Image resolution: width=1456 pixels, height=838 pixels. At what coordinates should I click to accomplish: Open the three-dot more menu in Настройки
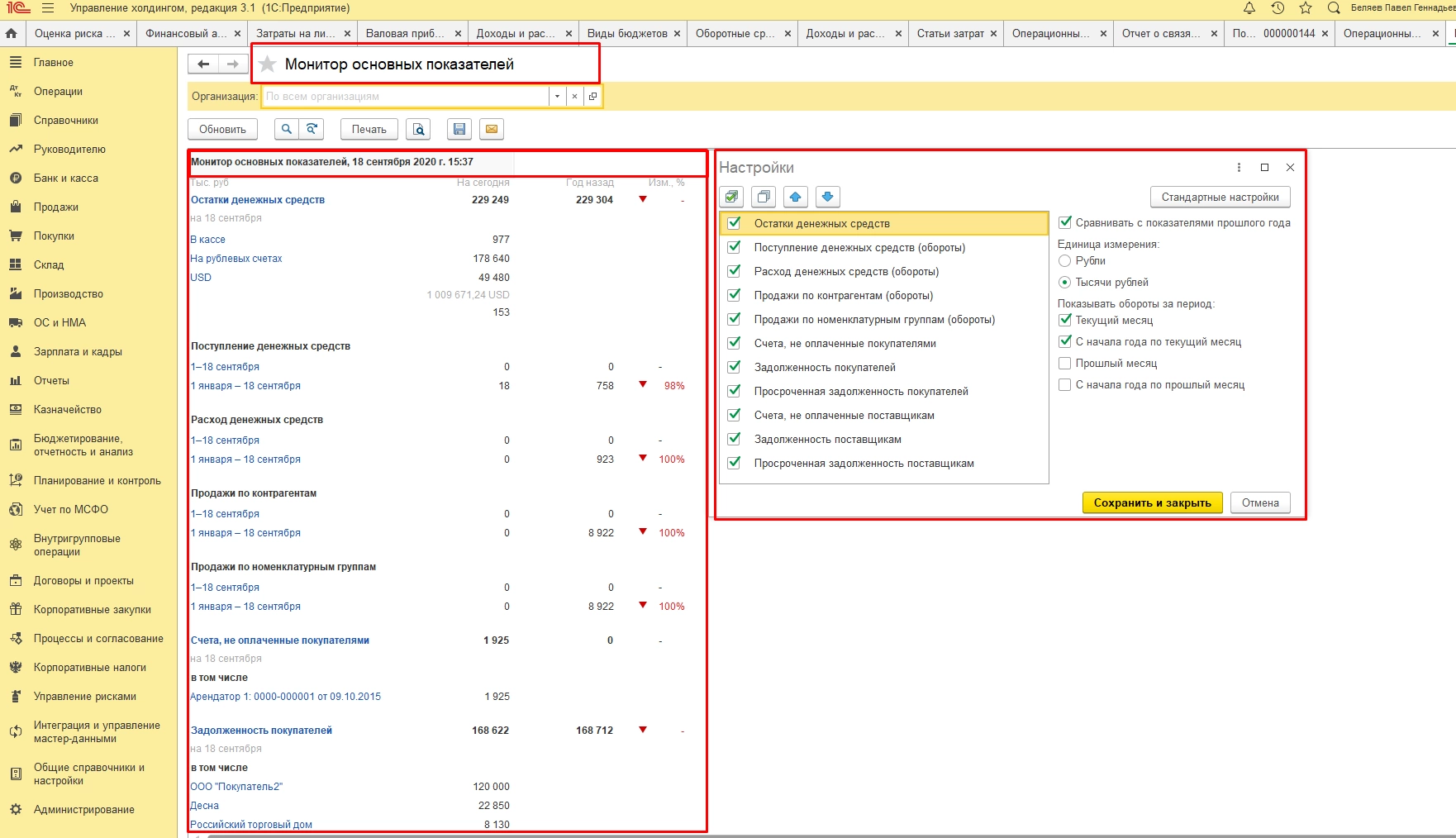1239,168
